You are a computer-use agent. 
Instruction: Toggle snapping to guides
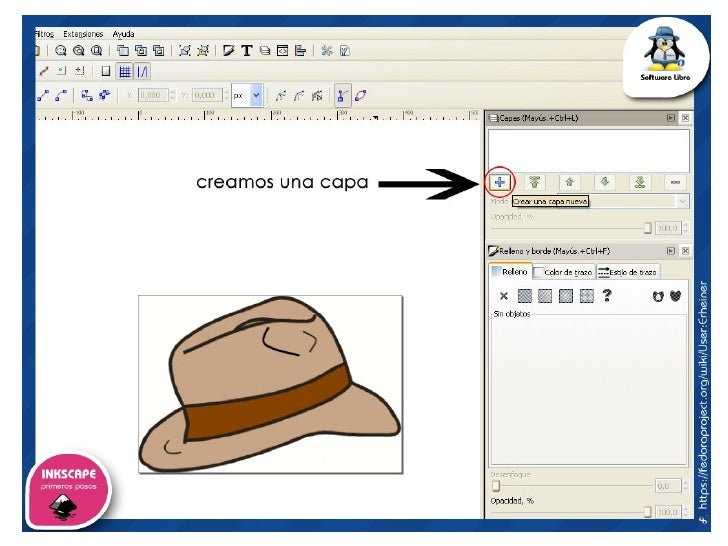(142, 72)
